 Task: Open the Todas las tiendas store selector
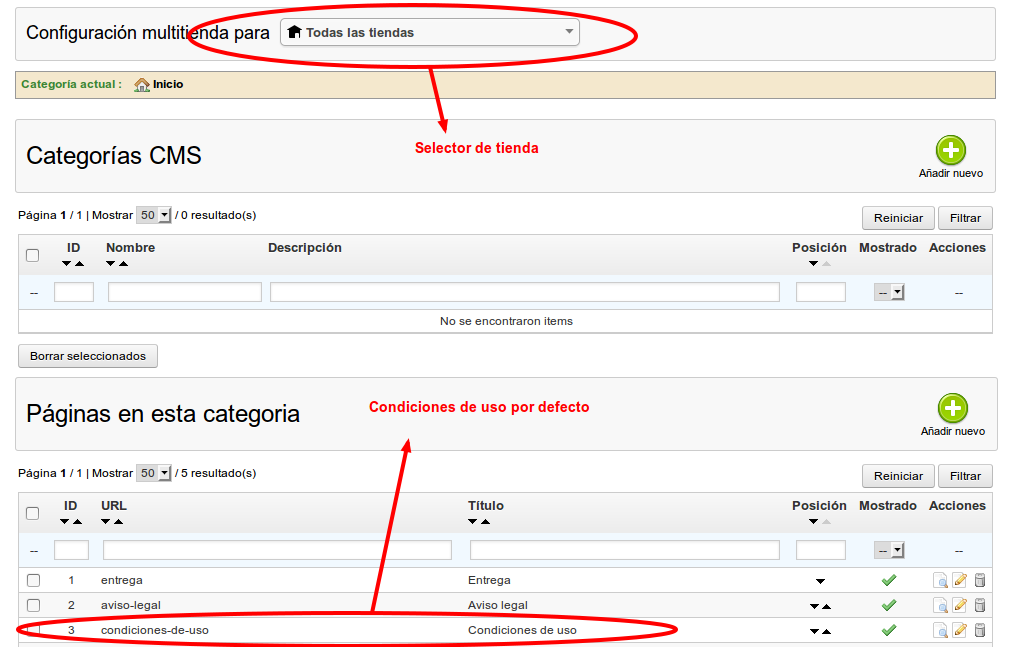click(430, 32)
